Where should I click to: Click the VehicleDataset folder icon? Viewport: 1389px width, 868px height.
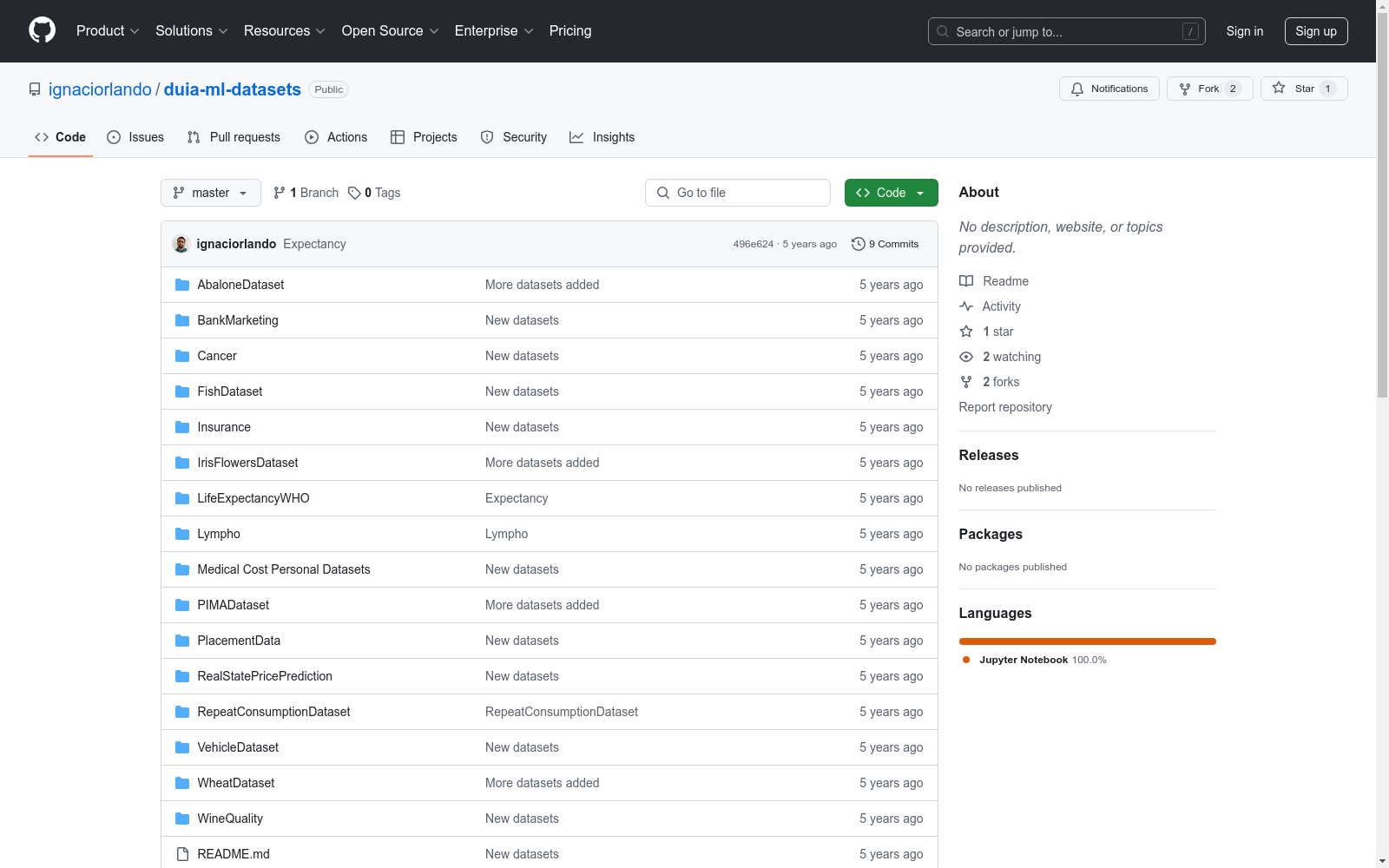(182, 747)
